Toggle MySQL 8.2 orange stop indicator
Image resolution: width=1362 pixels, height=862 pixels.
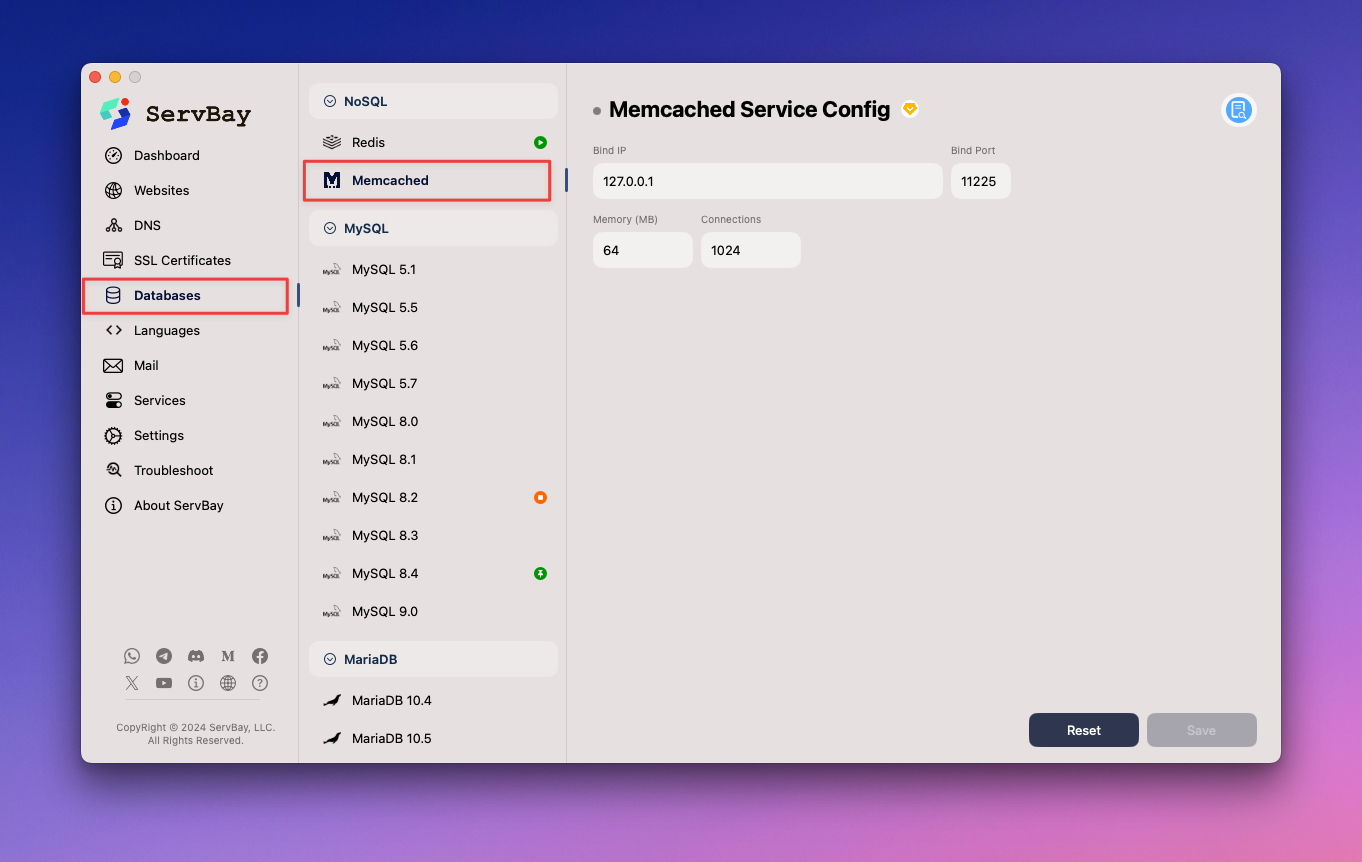pos(540,497)
